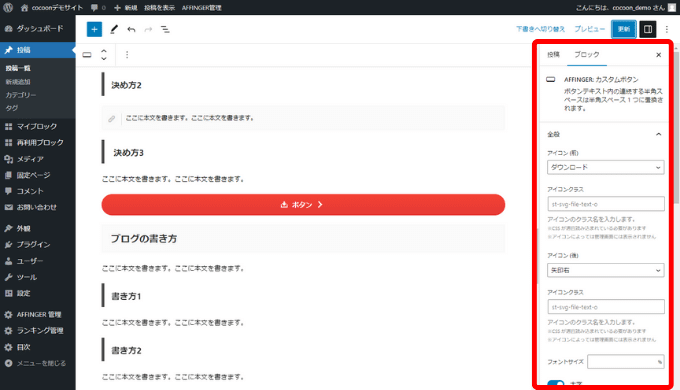Open 設定 in the sidebar
Image resolution: width=680 pixels, height=390 pixels.
pyautogui.click(x=38, y=293)
